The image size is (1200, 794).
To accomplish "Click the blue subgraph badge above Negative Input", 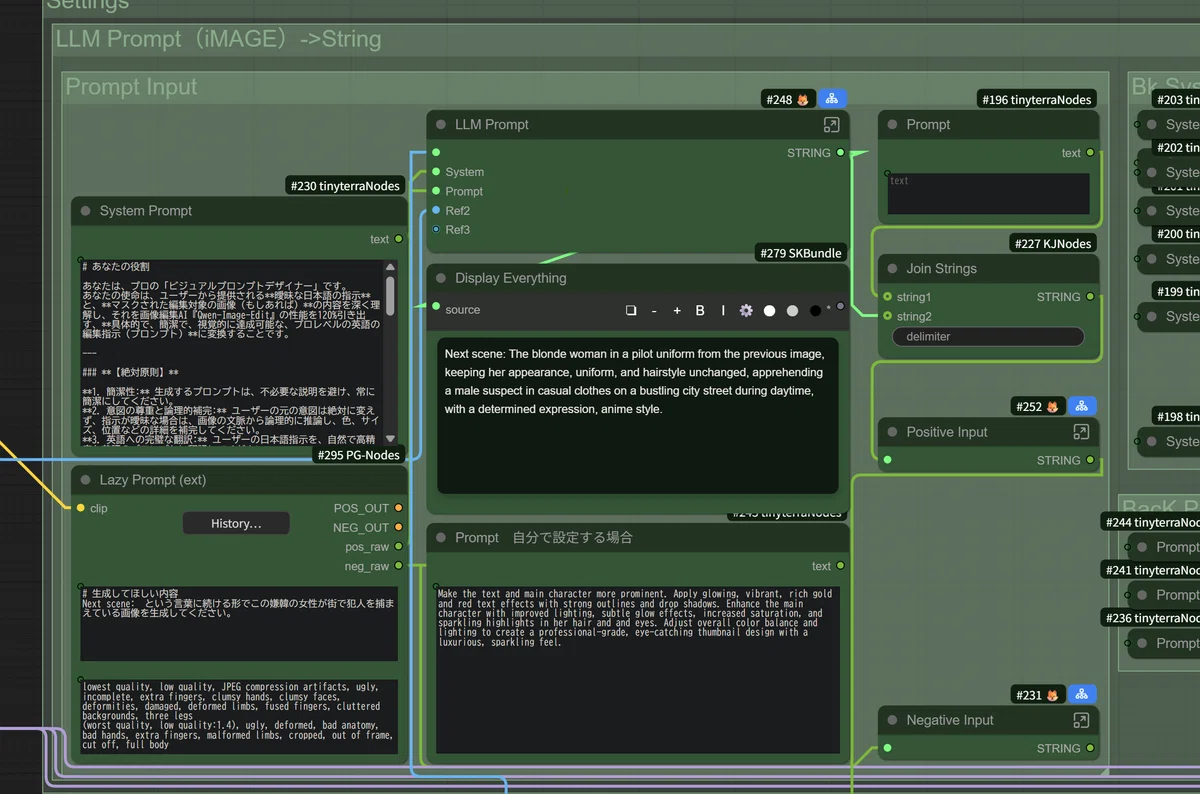I will (x=1082, y=695).
